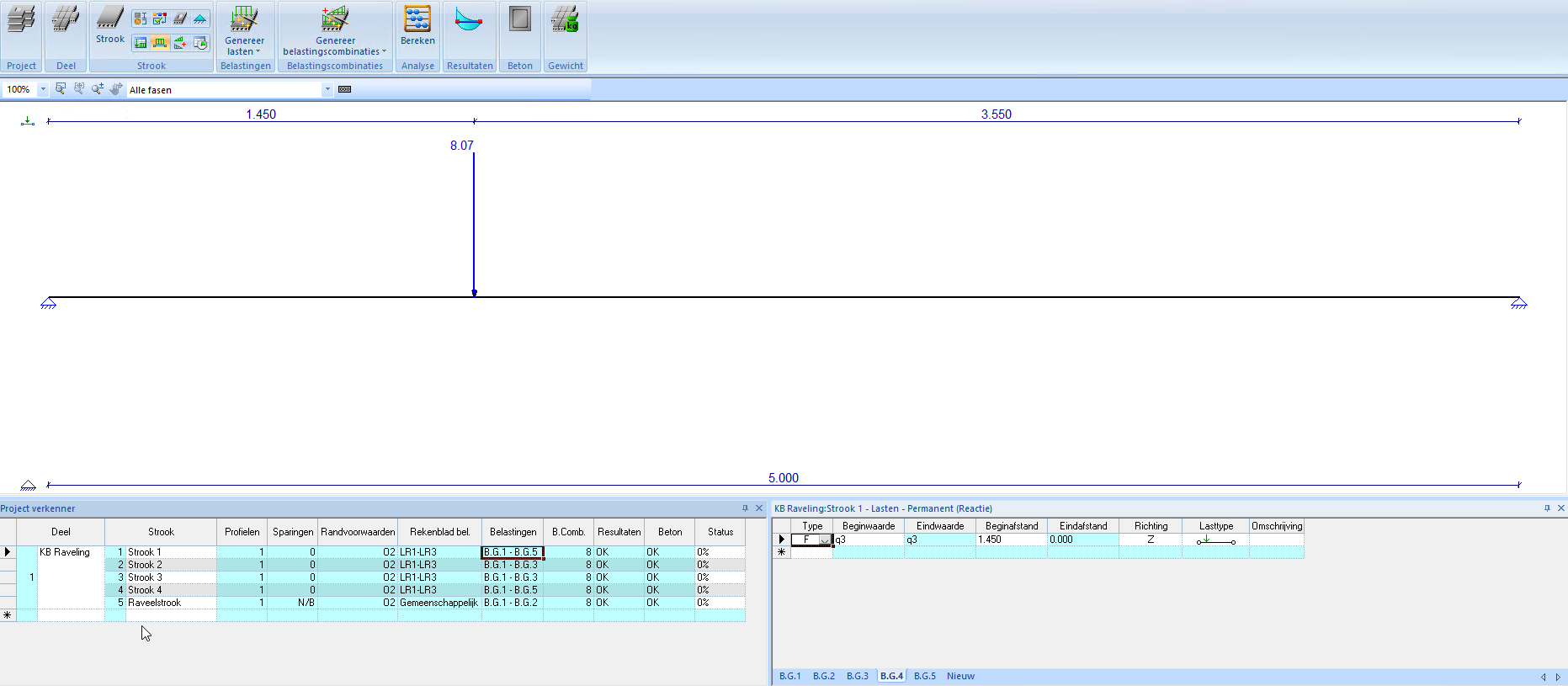Viewport: 1568px width, 686px height.
Task: Open the 100% zoom level dropdown
Action: 43,89
